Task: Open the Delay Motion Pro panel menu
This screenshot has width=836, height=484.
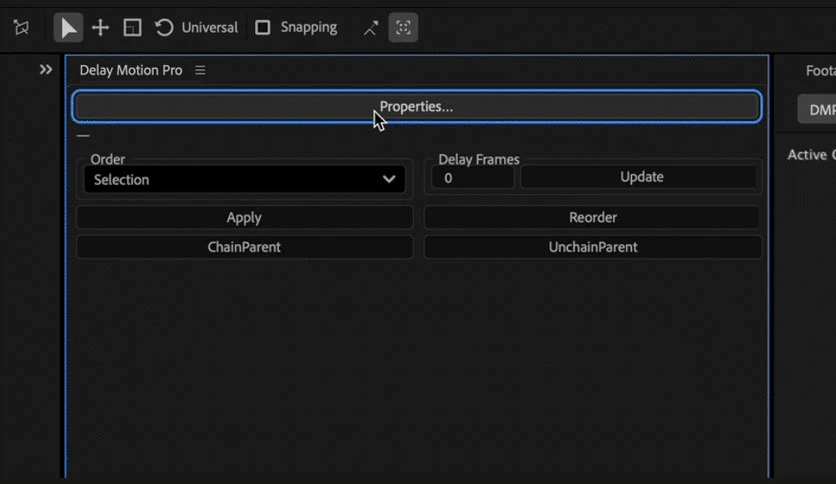Action: pyautogui.click(x=200, y=70)
